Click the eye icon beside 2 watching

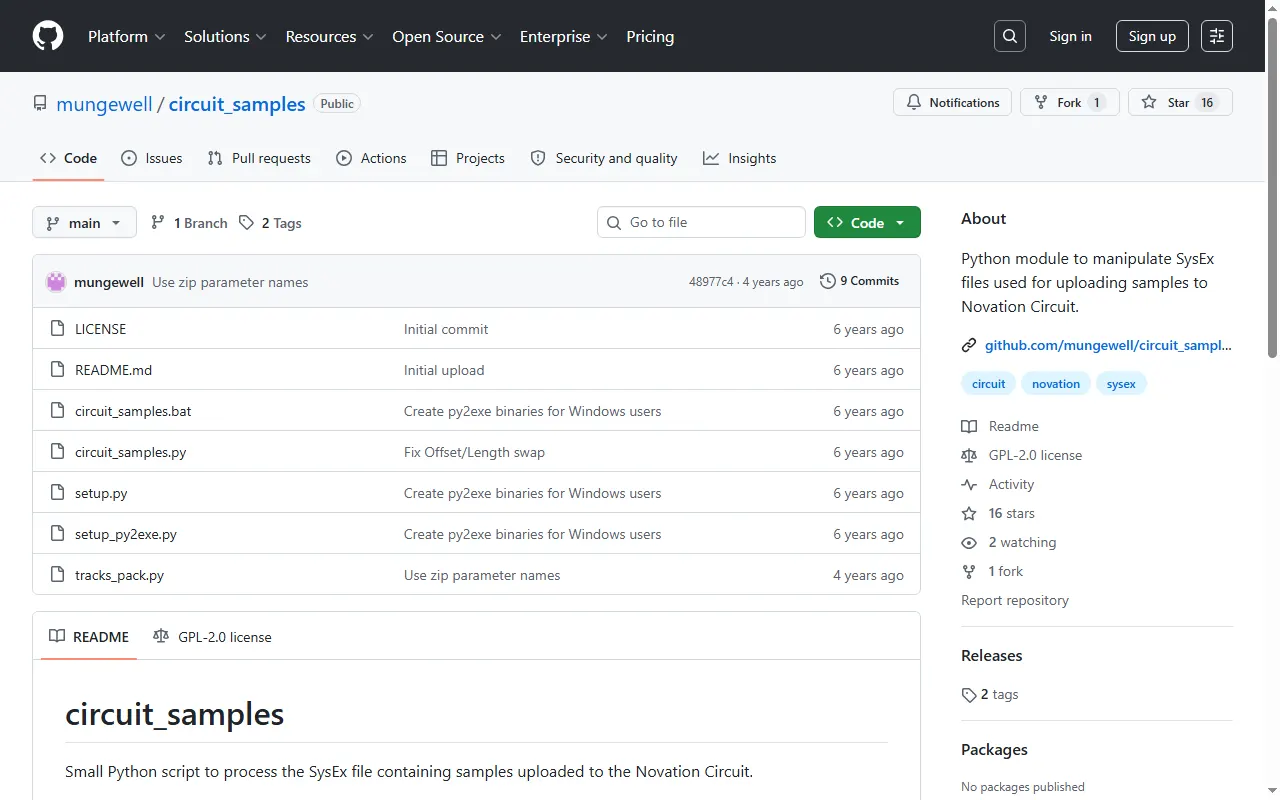pyautogui.click(x=969, y=542)
